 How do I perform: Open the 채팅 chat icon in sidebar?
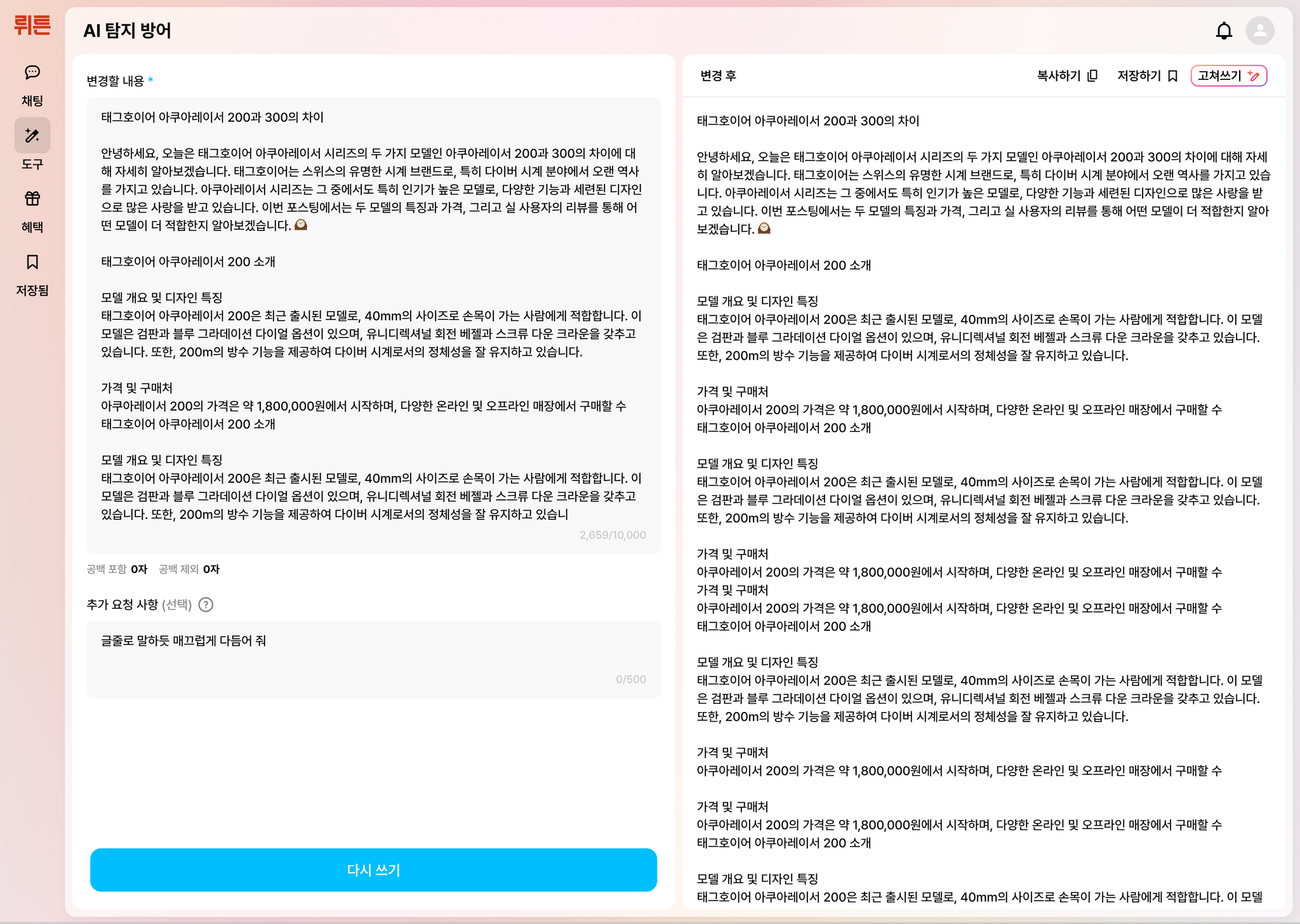[x=32, y=72]
